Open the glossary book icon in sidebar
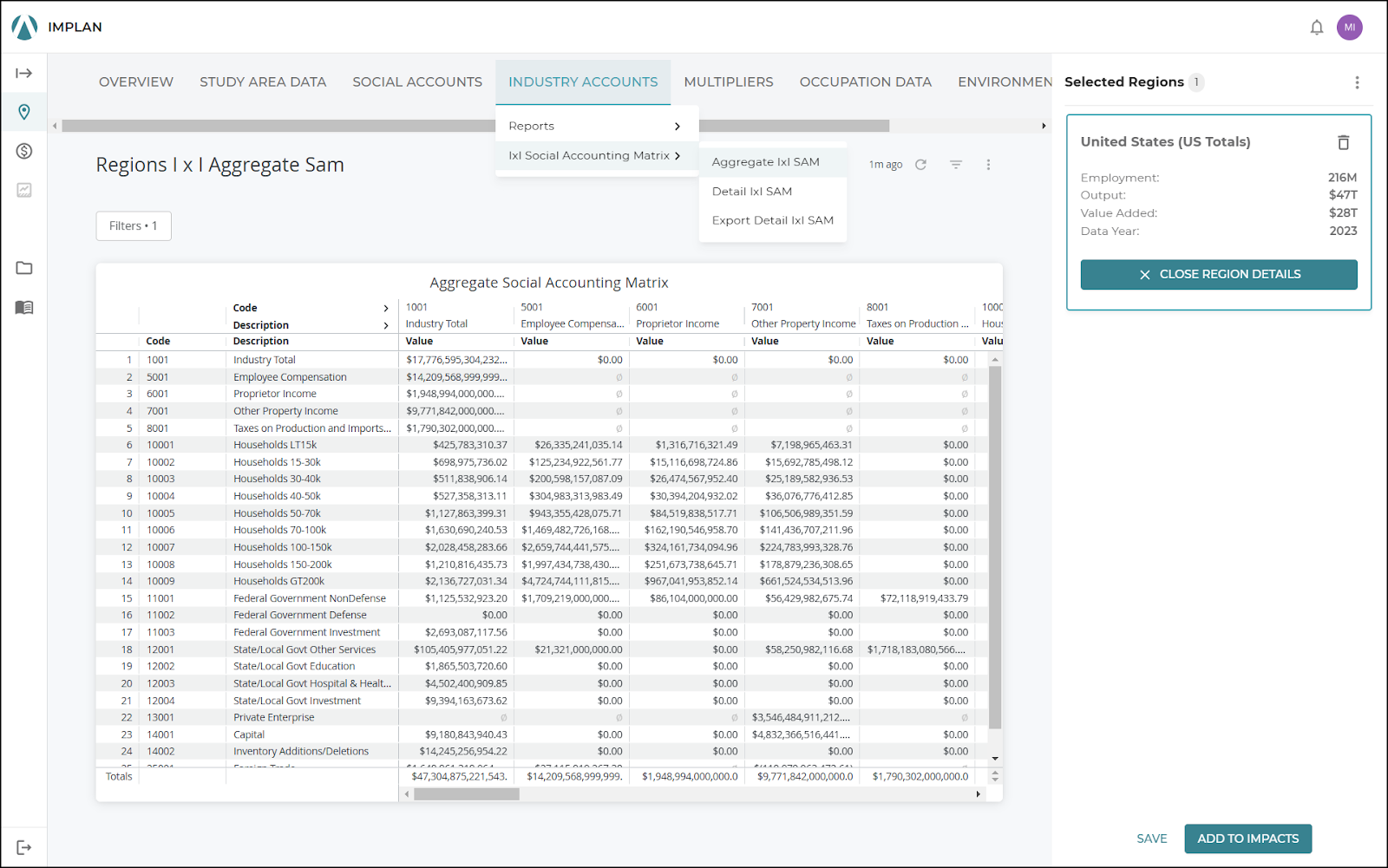The image size is (1388, 868). coord(24,307)
